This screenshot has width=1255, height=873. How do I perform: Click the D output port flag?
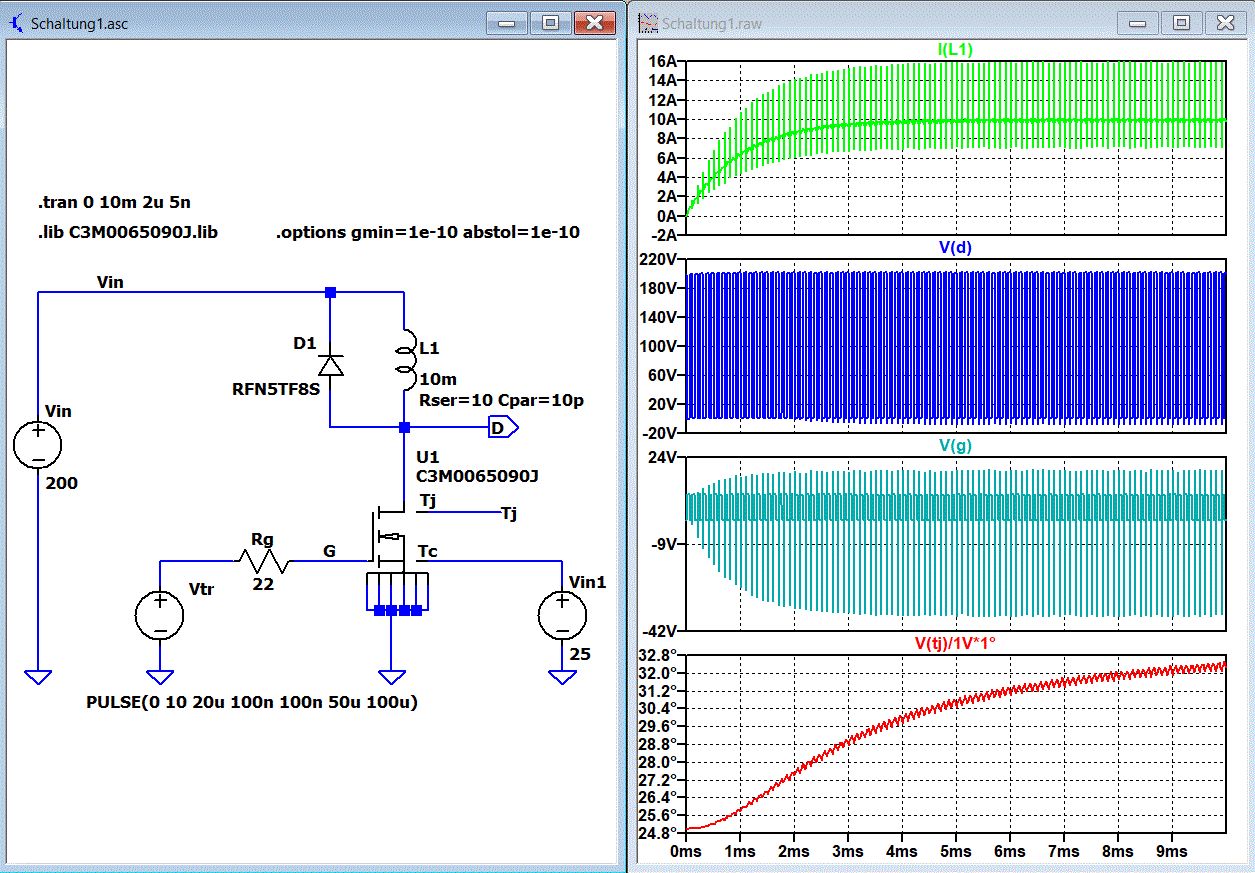pyautogui.click(x=503, y=428)
